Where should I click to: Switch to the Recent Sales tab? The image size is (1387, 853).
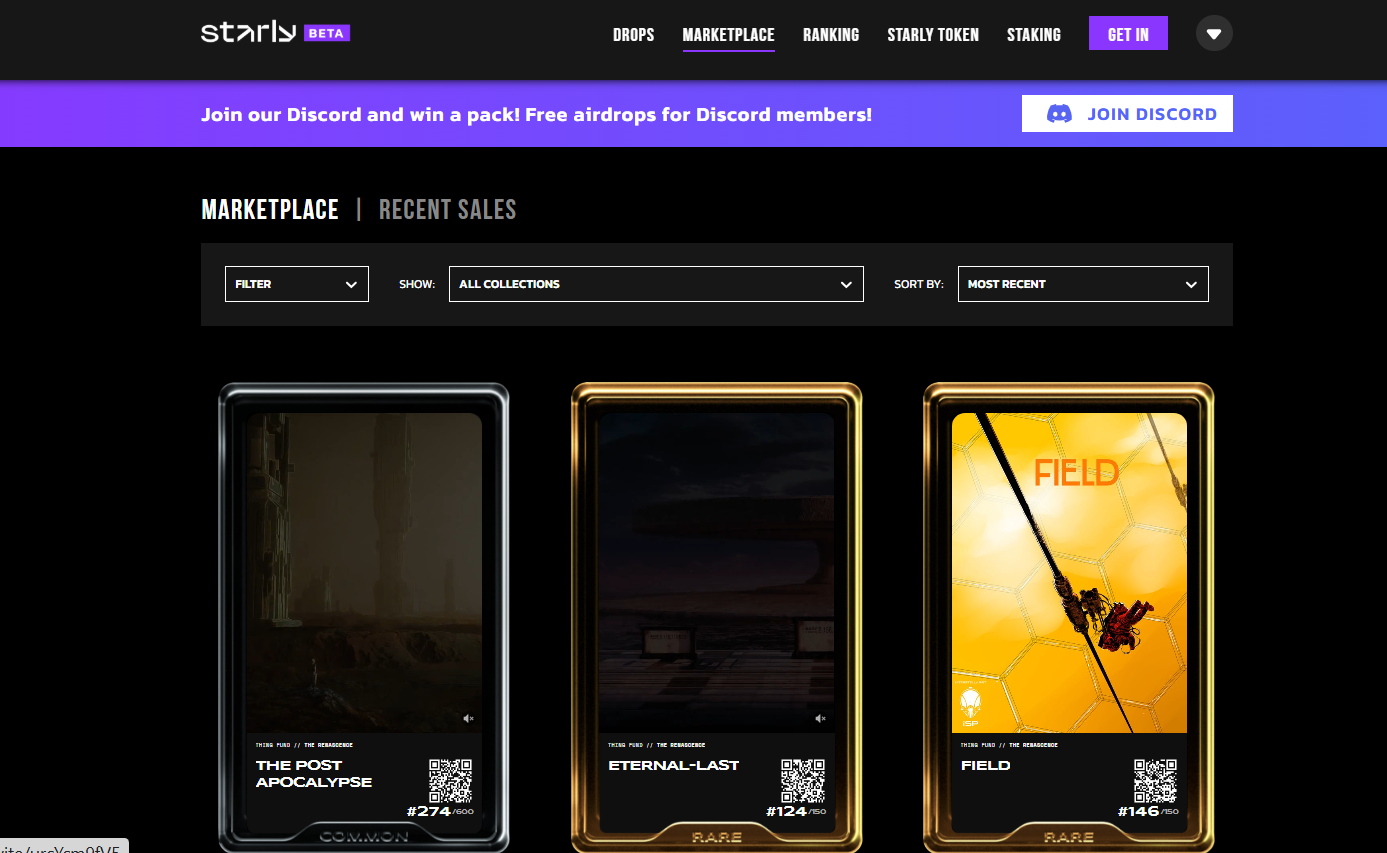(448, 209)
